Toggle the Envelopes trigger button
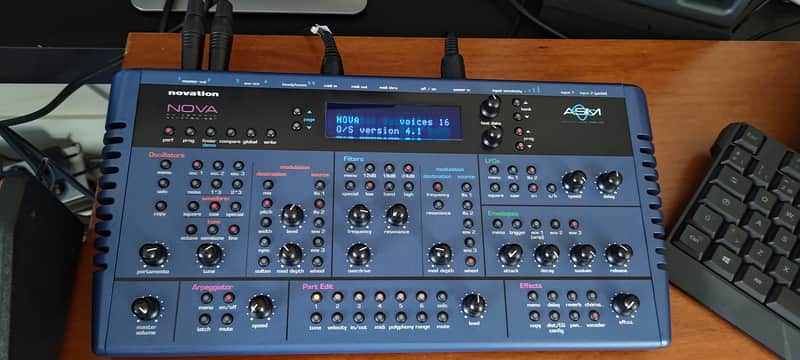The width and height of the screenshot is (800, 360). 516,224
